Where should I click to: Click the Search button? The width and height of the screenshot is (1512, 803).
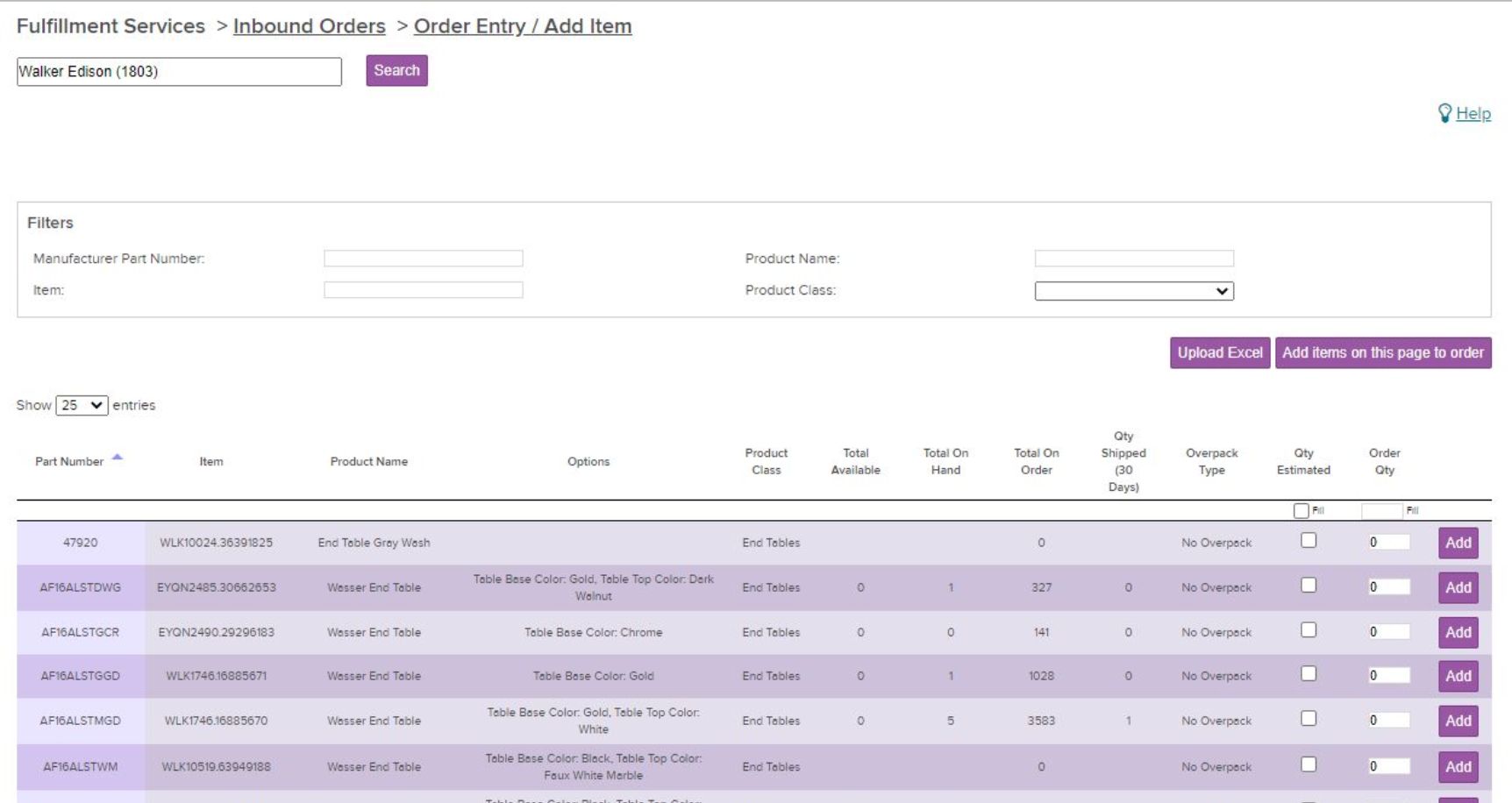pyautogui.click(x=396, y=71)
